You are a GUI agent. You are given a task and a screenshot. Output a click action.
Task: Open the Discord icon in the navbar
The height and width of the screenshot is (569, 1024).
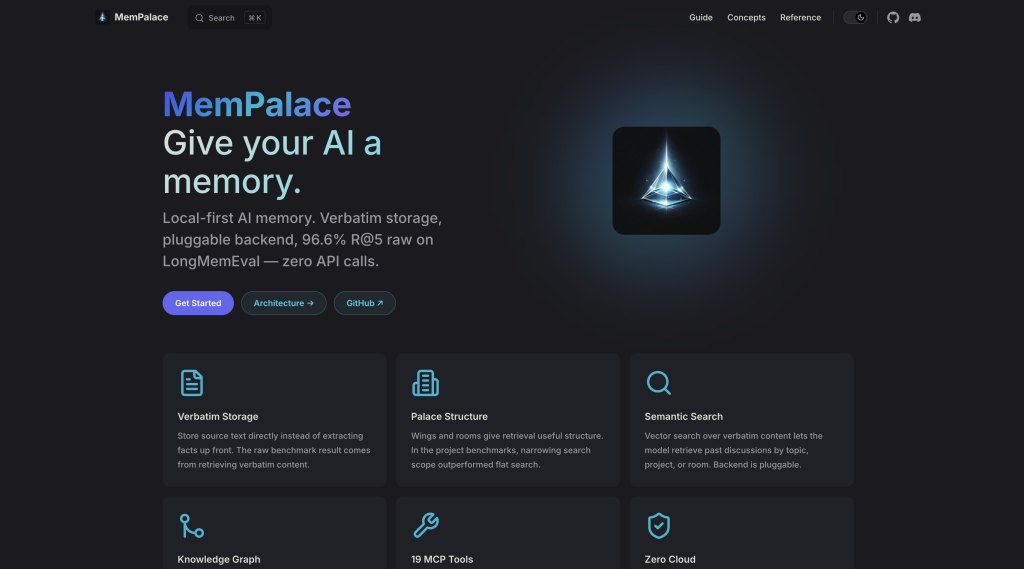[914, 18]
